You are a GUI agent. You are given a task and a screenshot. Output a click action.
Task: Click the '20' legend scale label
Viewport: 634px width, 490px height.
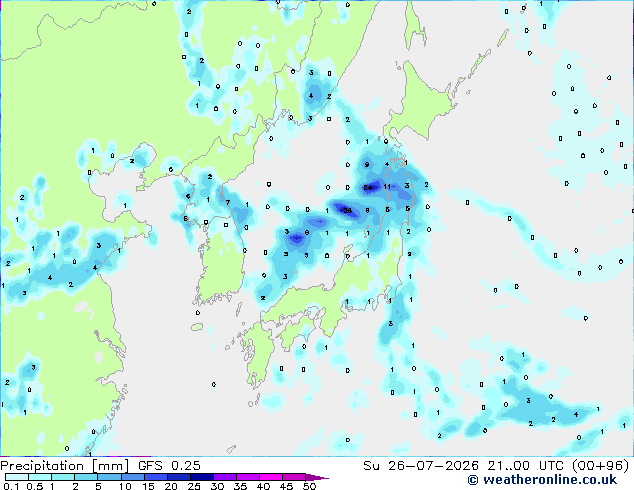click(x=171, y=486)
